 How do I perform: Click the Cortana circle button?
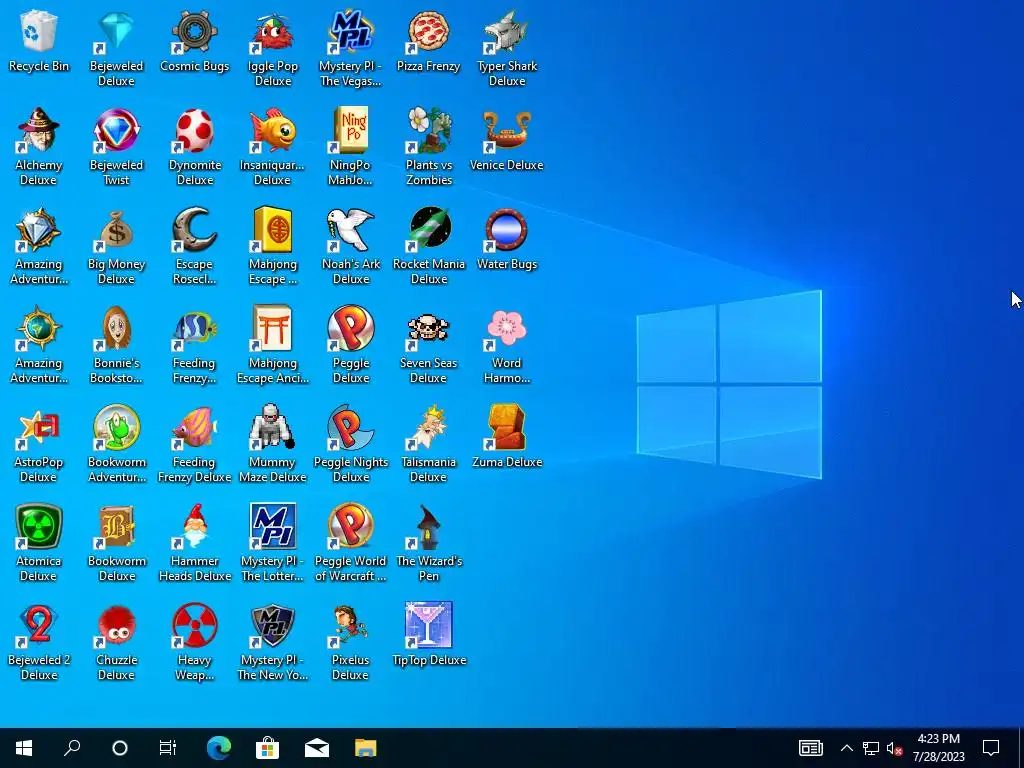click(x=120, y=748)
